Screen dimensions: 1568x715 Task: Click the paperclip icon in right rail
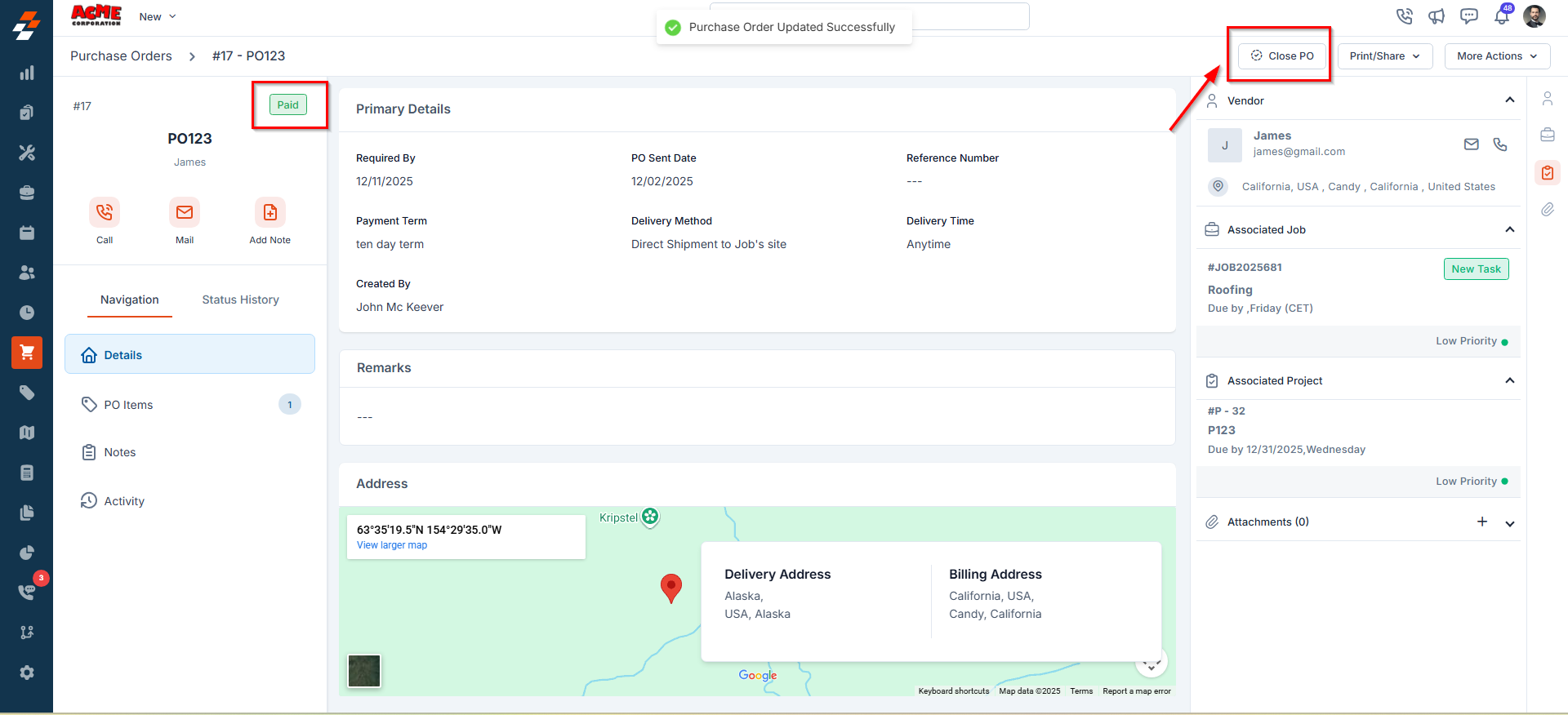pos(1548,210)
